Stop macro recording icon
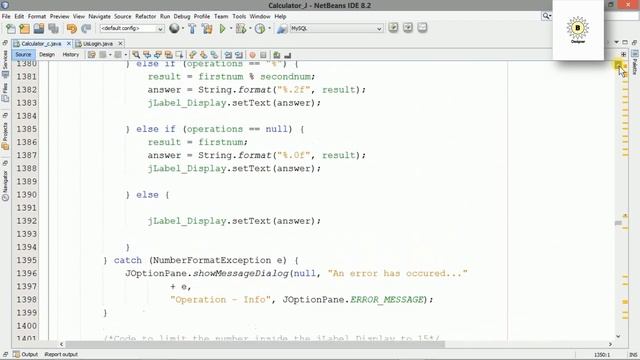640x360 pixels. coord(263,55)
